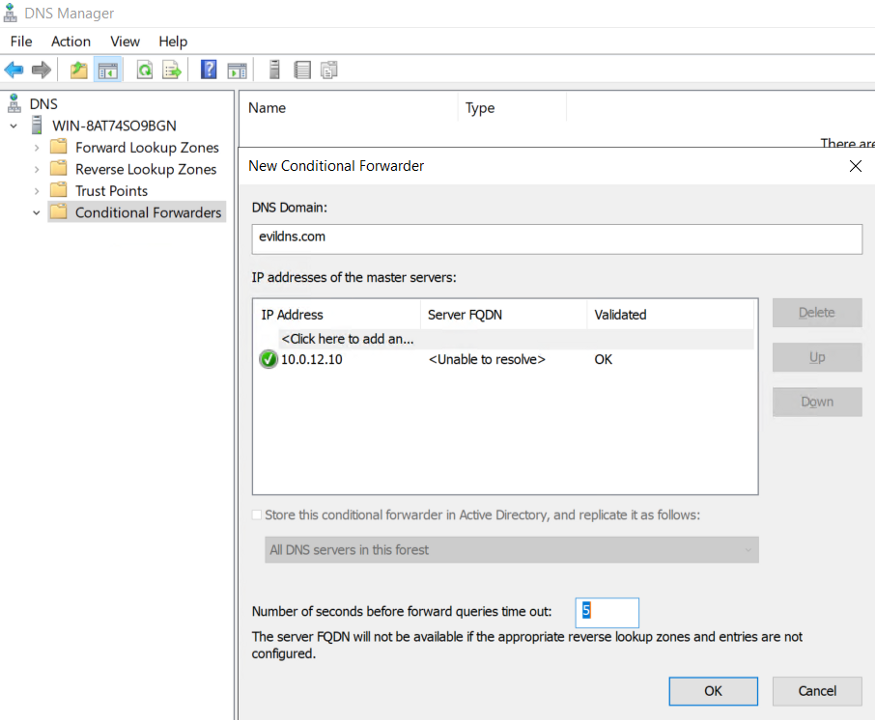Collapse the WIN-8AT74SO9BGN server node
This screenshot has height=720, width=875.
click(x=14, y=126)
